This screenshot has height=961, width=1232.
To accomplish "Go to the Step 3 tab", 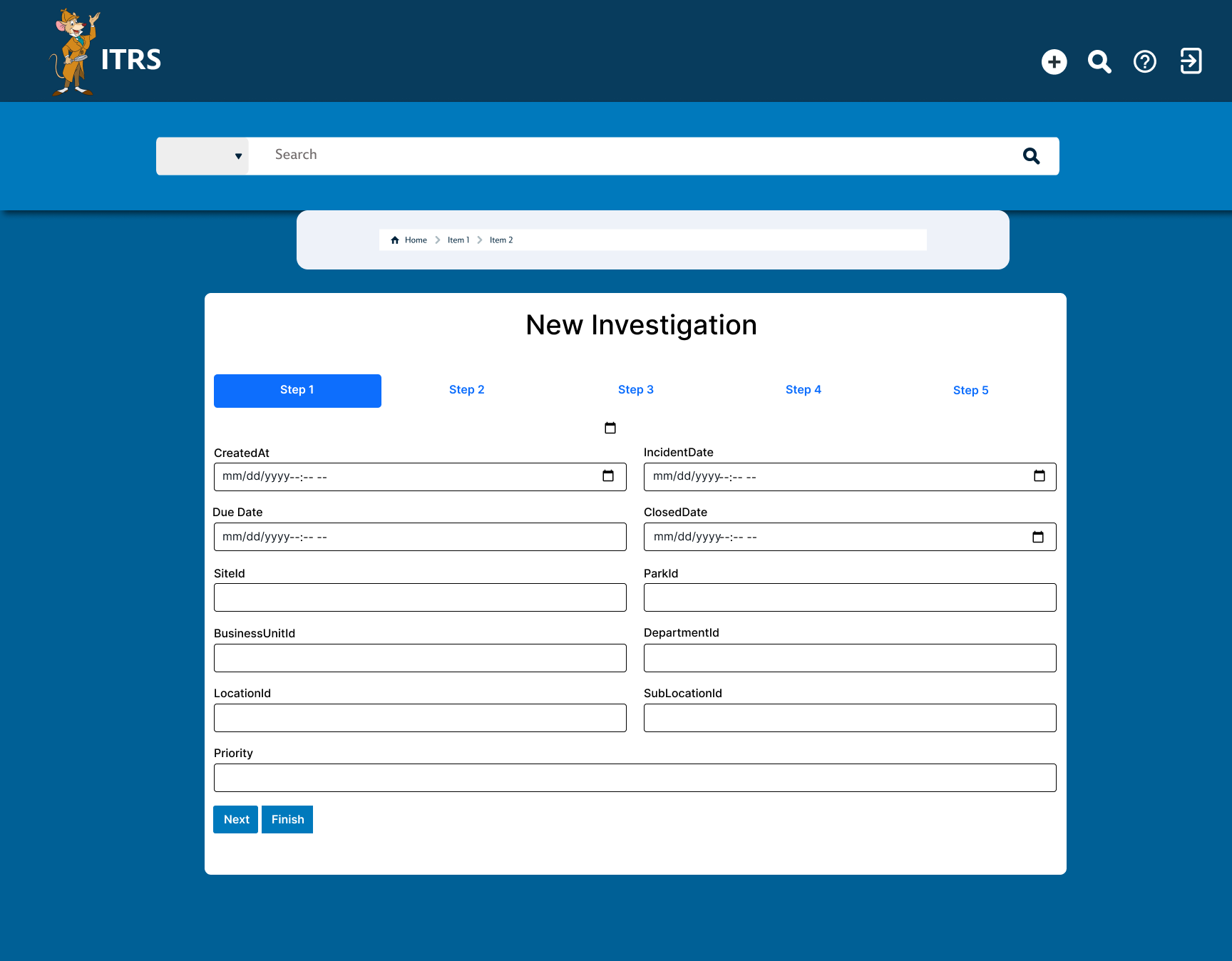I will point(636,390).
